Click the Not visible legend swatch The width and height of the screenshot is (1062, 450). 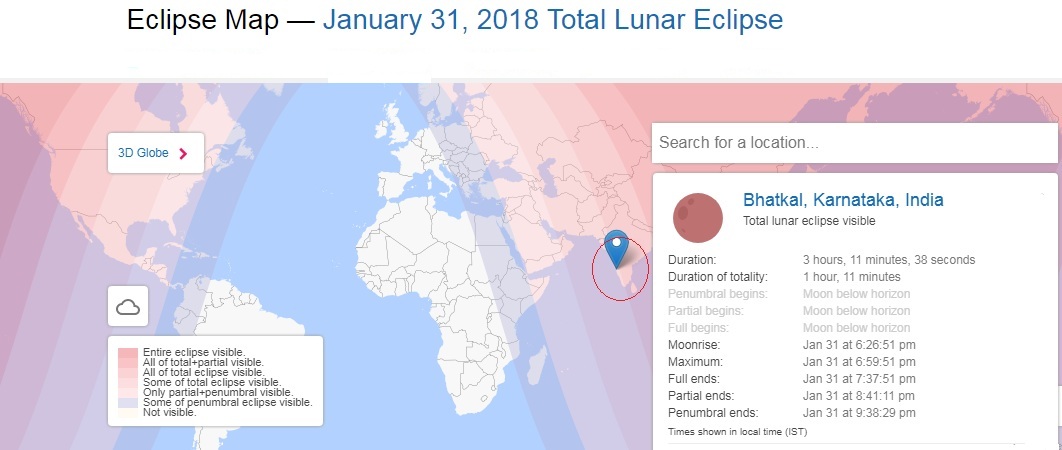[x=128, y=412]
